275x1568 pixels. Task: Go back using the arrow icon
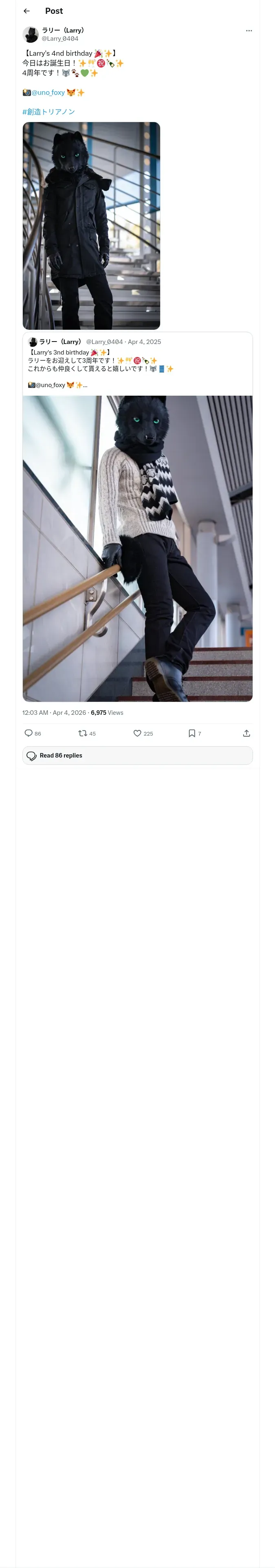(x=26, y=11)
